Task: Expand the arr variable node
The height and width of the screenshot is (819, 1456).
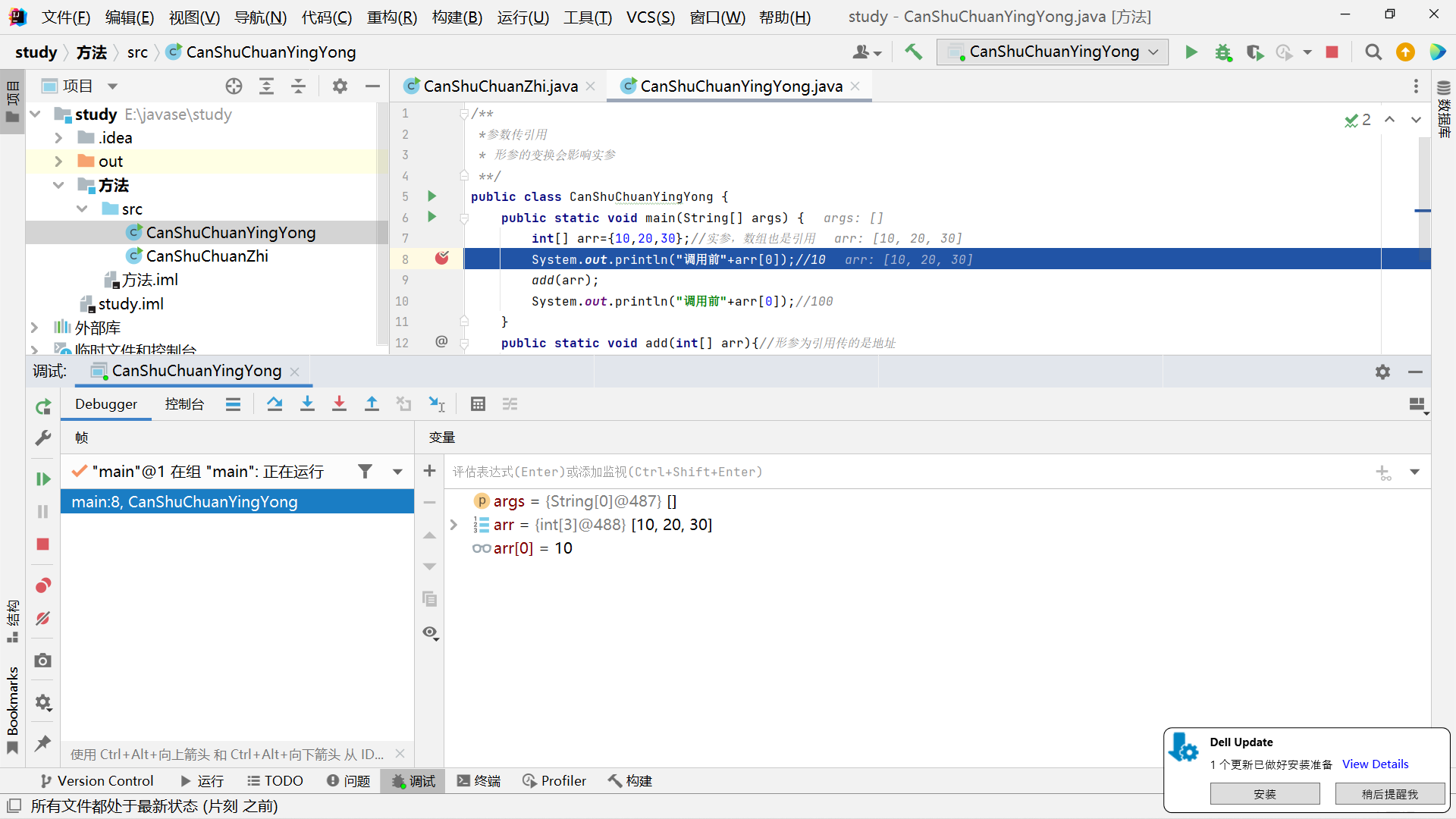Action: (453, 525)
